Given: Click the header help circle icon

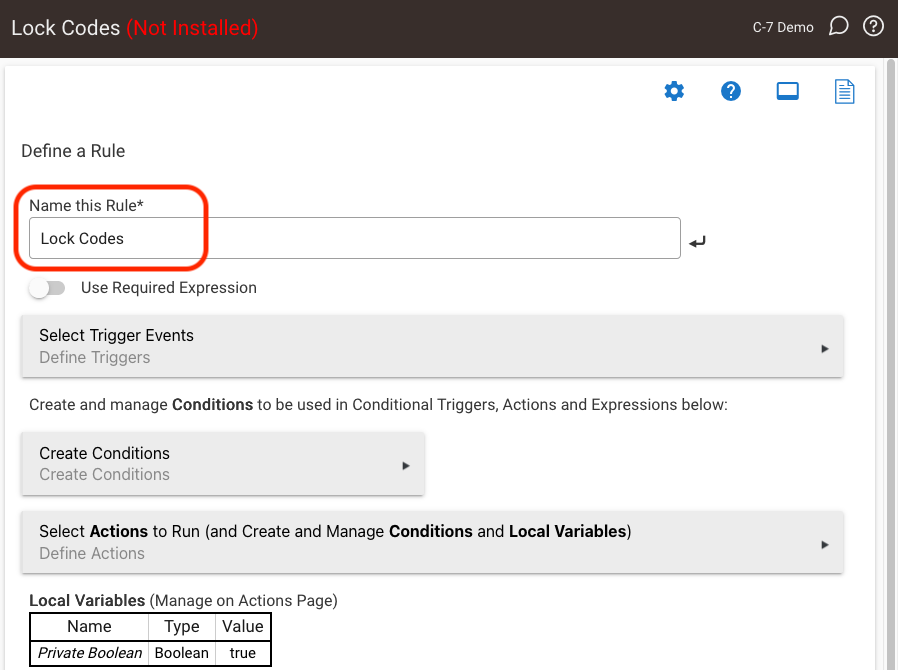Looking at the screenshot, I should coord(873,26).
